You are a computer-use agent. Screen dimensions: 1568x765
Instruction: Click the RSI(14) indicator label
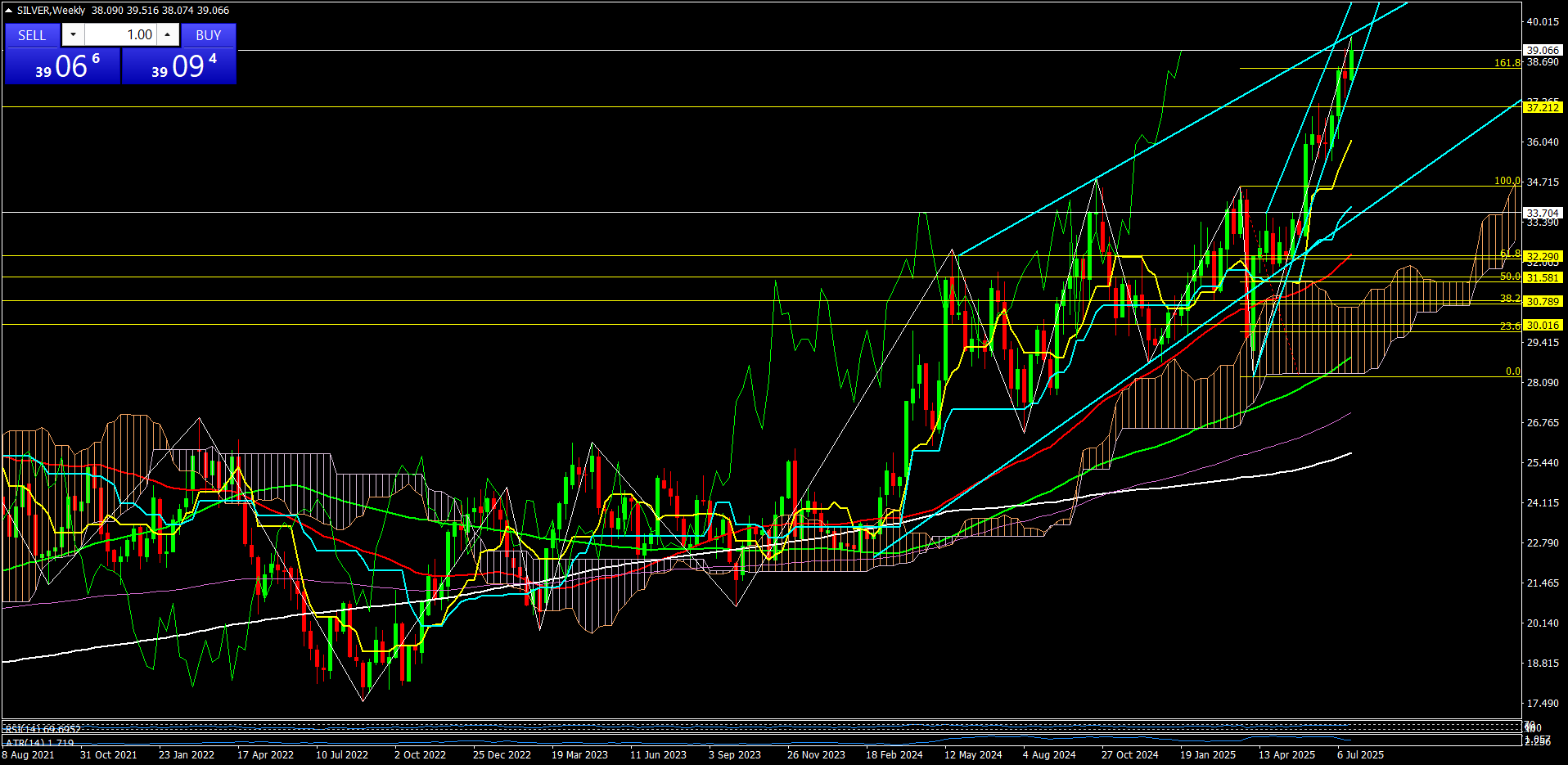(43, 728)
